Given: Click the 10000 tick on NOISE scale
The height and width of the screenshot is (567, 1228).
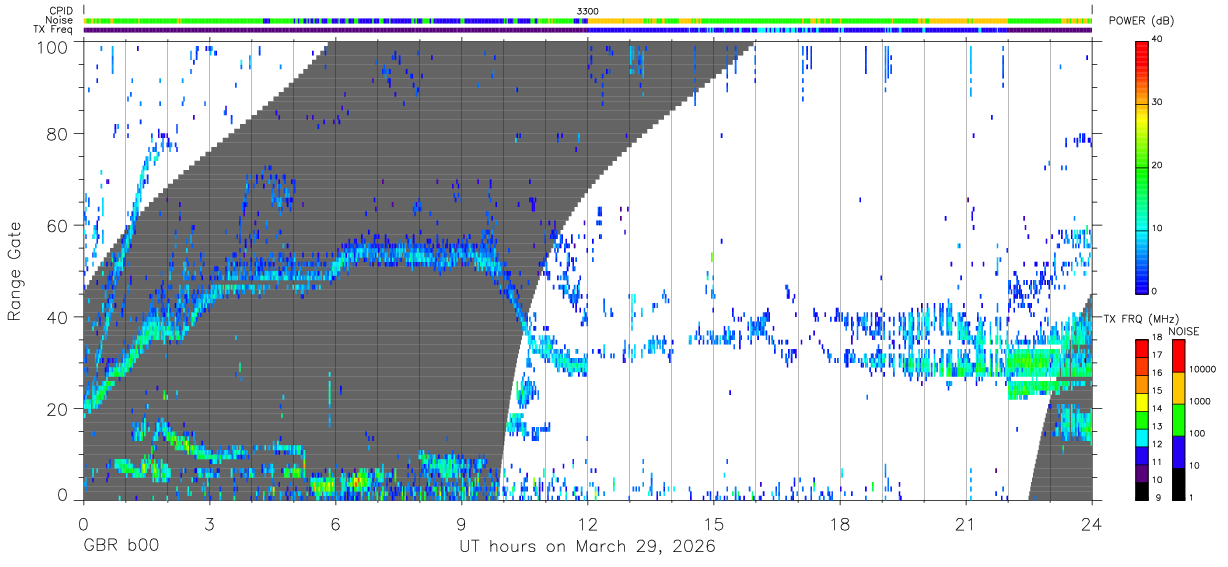Looking at the screenshot, I should pyautogui.click(x=1203, y=369).
